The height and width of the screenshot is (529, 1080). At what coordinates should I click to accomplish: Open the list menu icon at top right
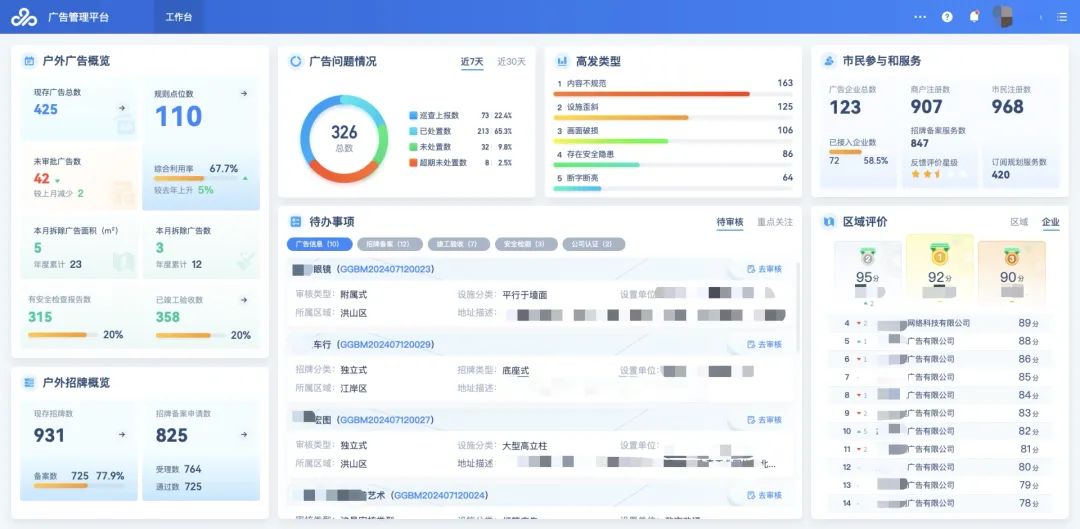tap(1061, 17)
